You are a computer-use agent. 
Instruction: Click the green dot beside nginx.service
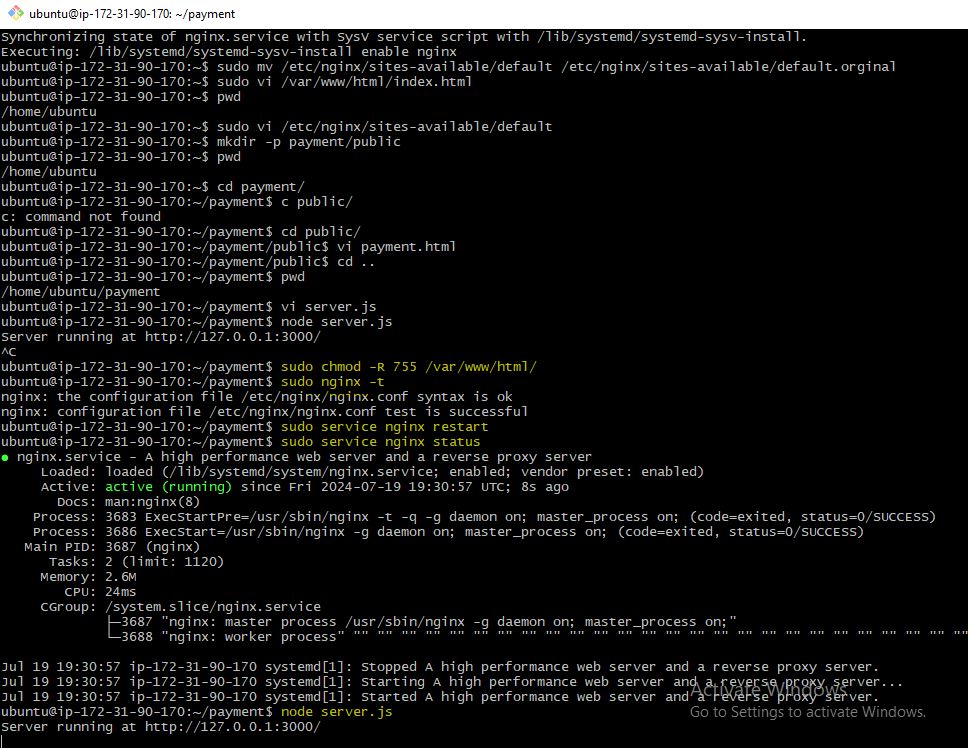click(x=6, y=457)
